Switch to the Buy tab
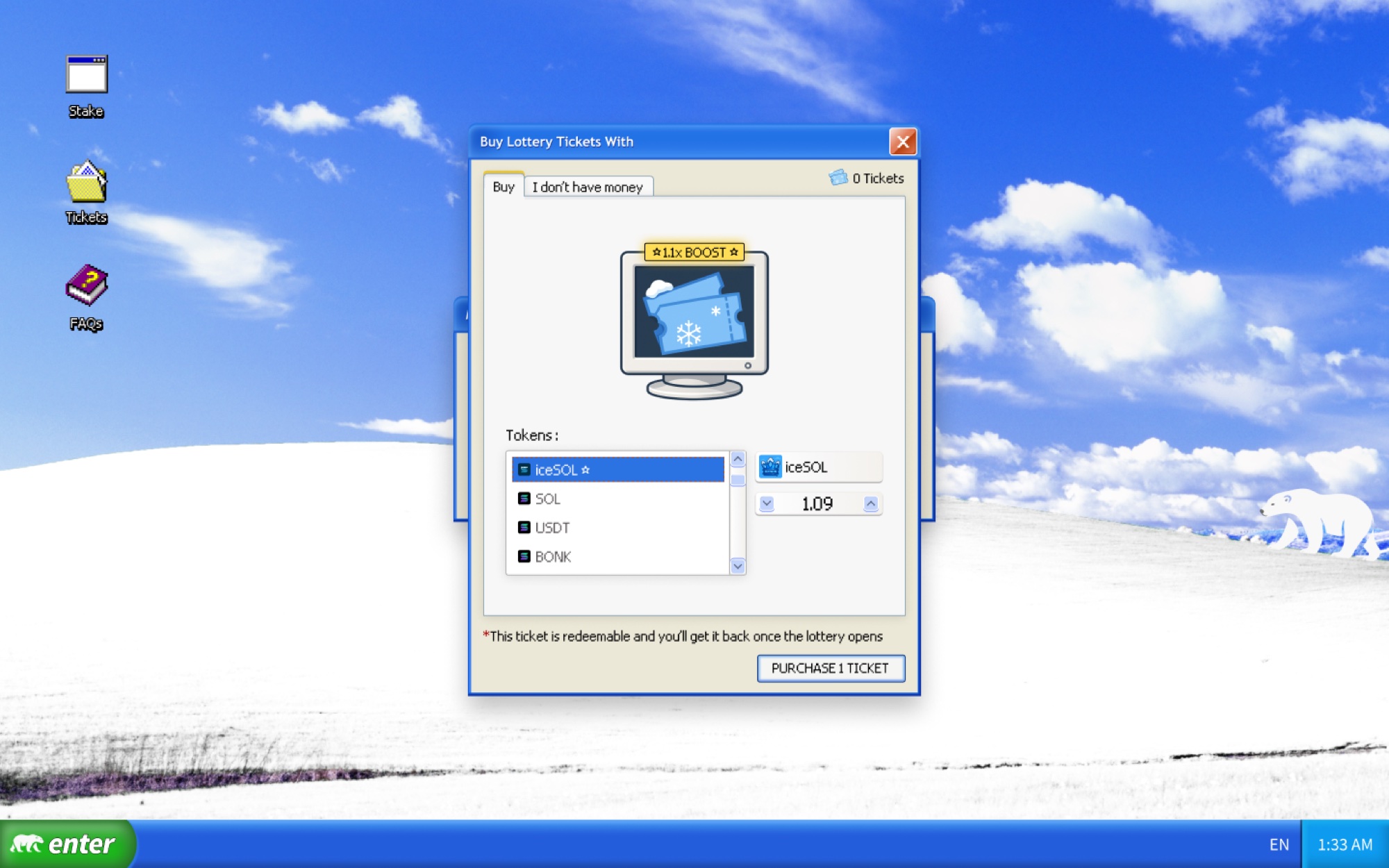Screen dimensions: 1389x868 tap(504, 186)
